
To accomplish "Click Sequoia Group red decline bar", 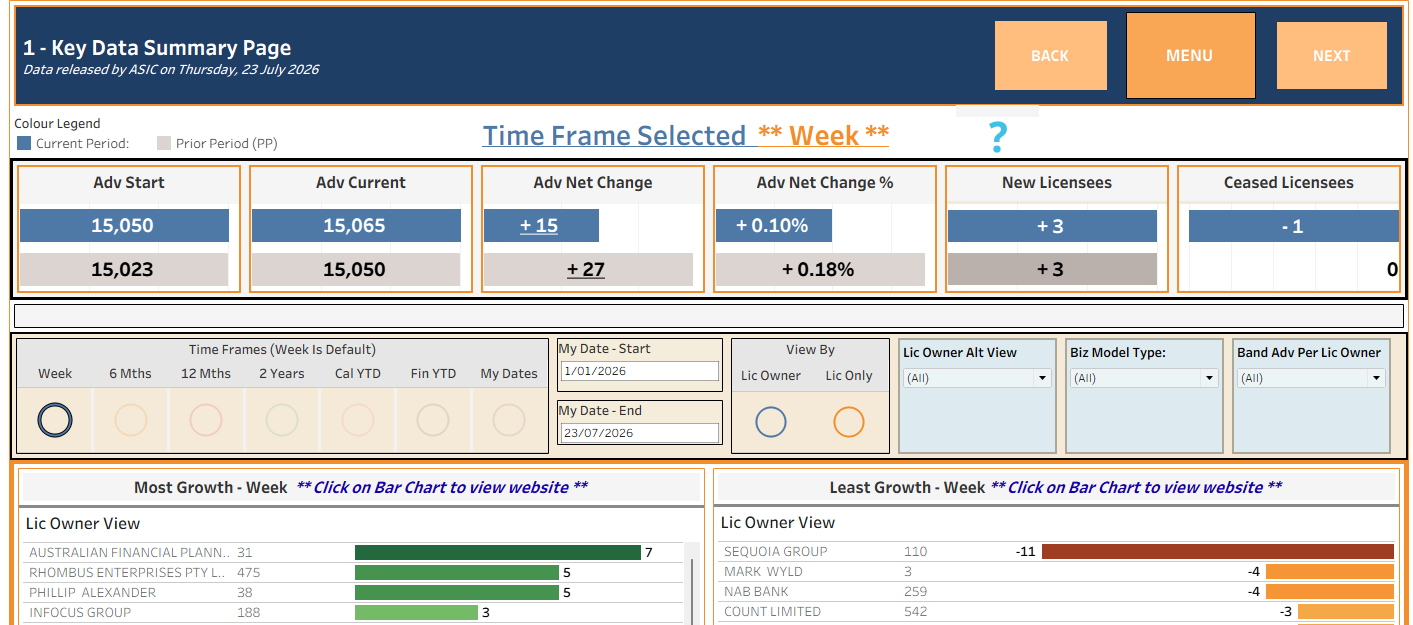I will coord(1218,551).
